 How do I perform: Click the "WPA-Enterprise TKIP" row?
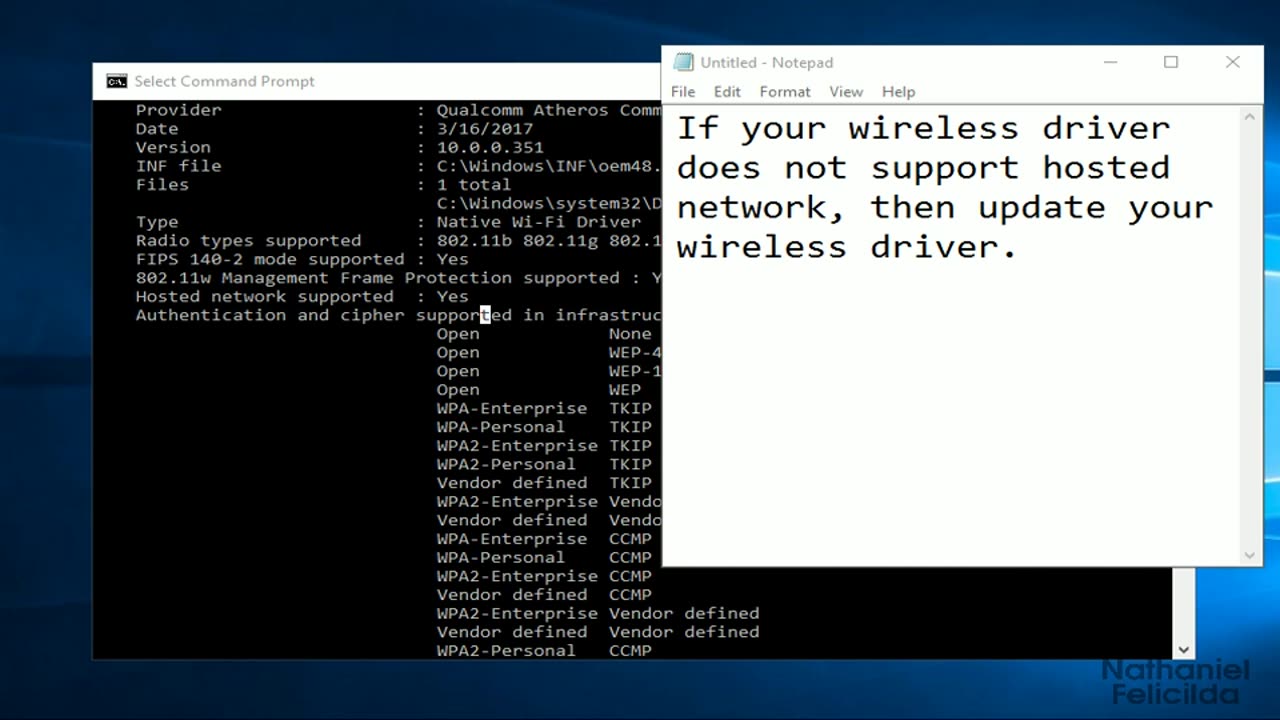coord(544,408)
